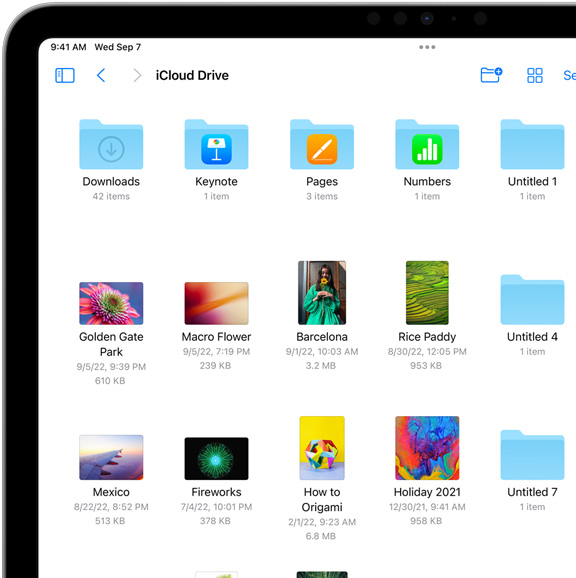Viewport: 576px width, 578px height.
Task: Open the How to Origami file
Action: [322, 448]
